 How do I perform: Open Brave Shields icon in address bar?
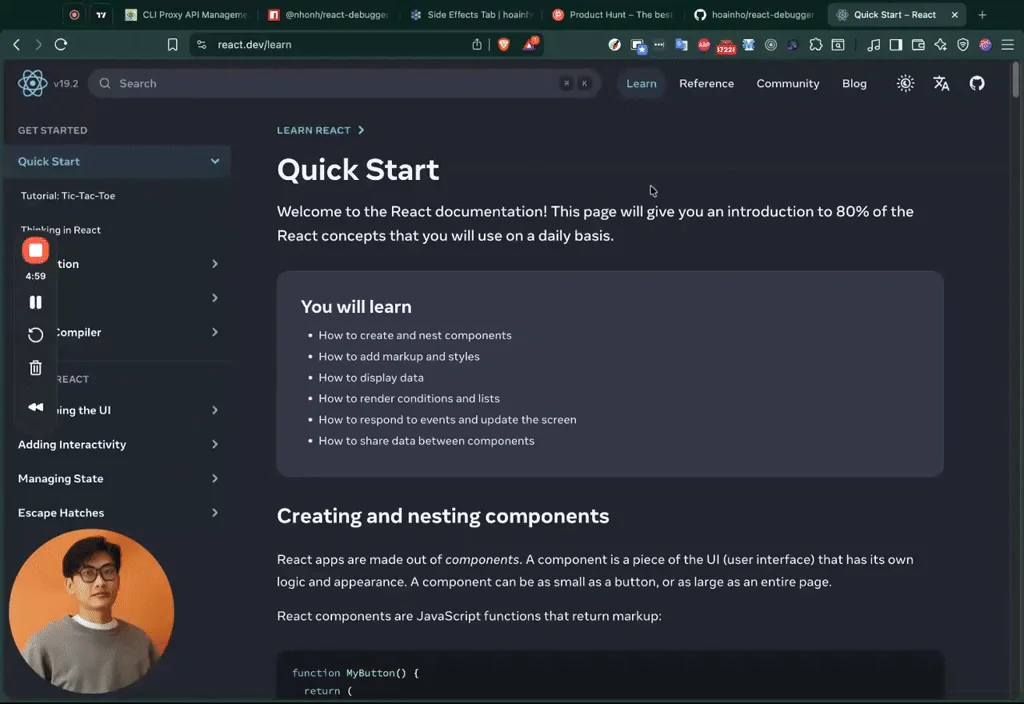point(503,44)
